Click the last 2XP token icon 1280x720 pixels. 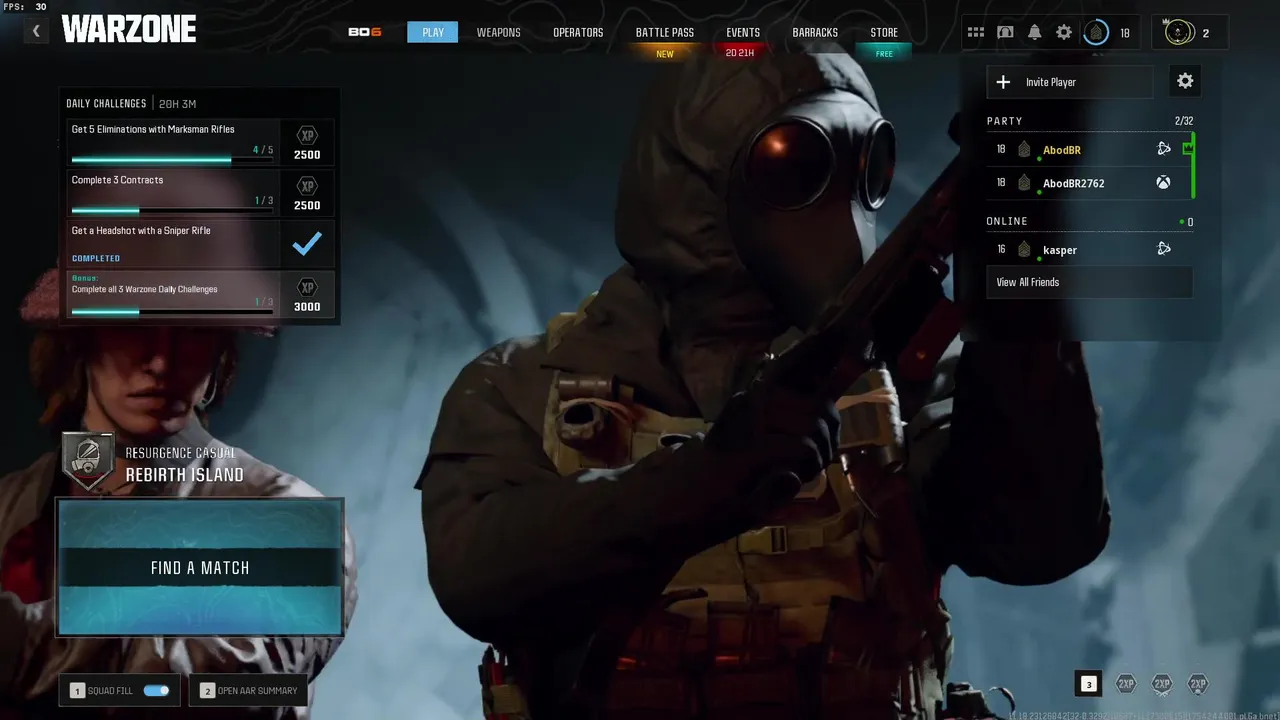1198,684
